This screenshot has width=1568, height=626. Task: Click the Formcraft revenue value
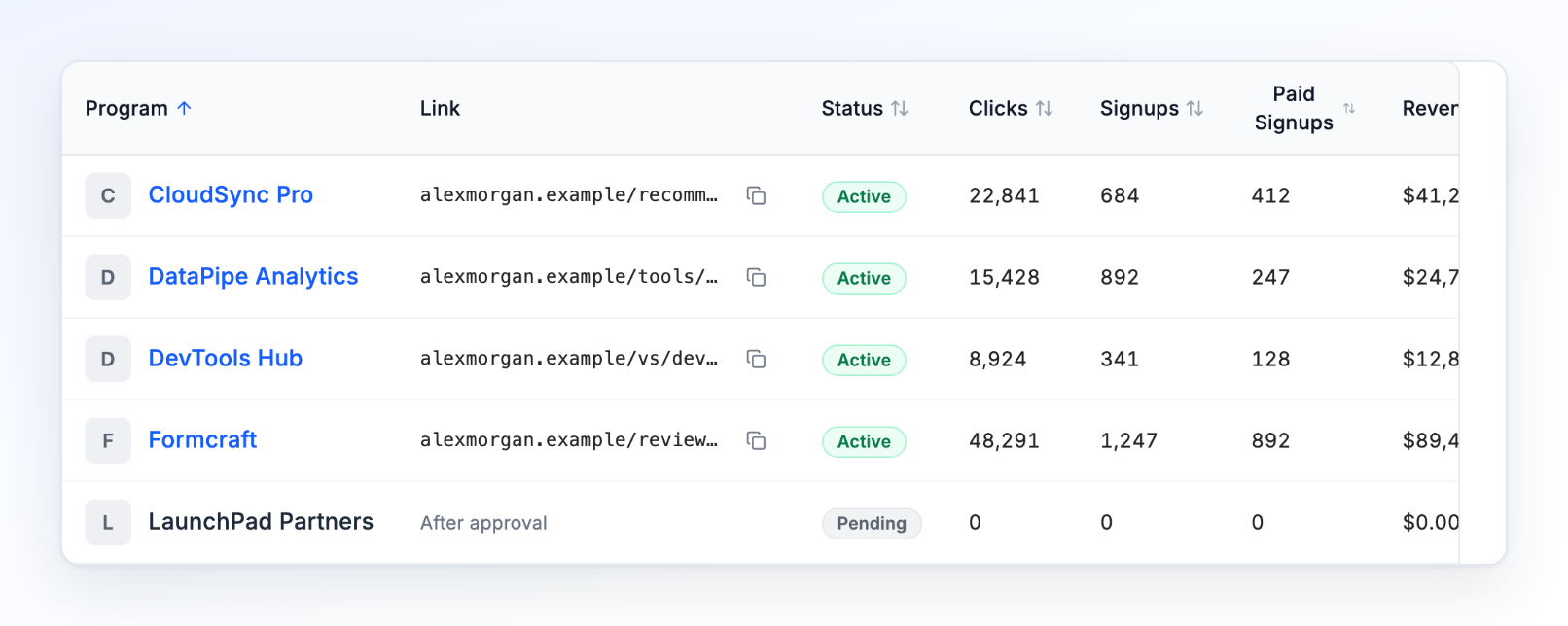point(1430,440)
